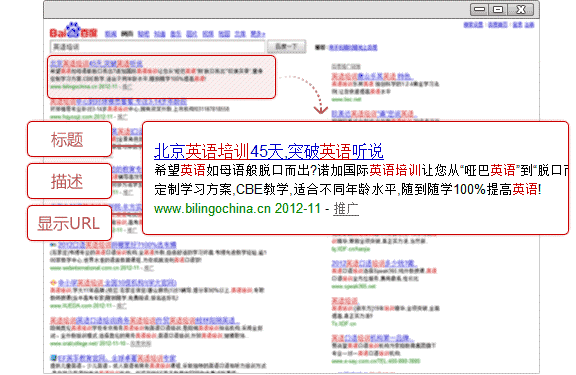
Task: Open the last left-column result title
Action: coord(117,358)
